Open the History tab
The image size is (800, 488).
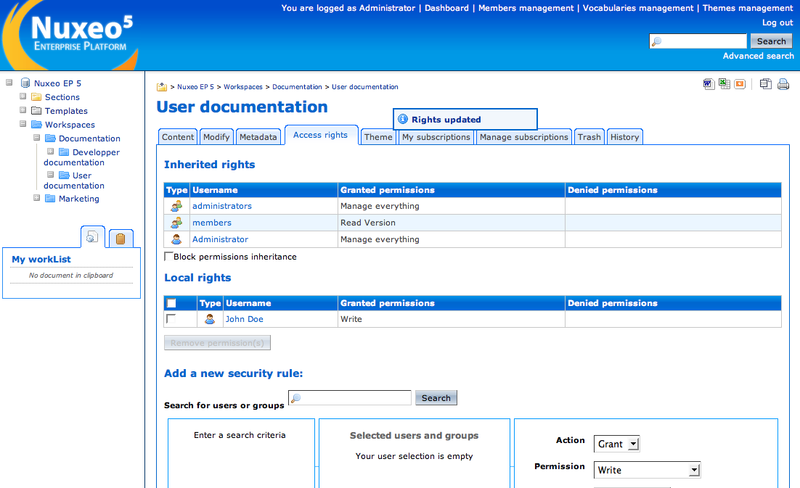(624, 137)
